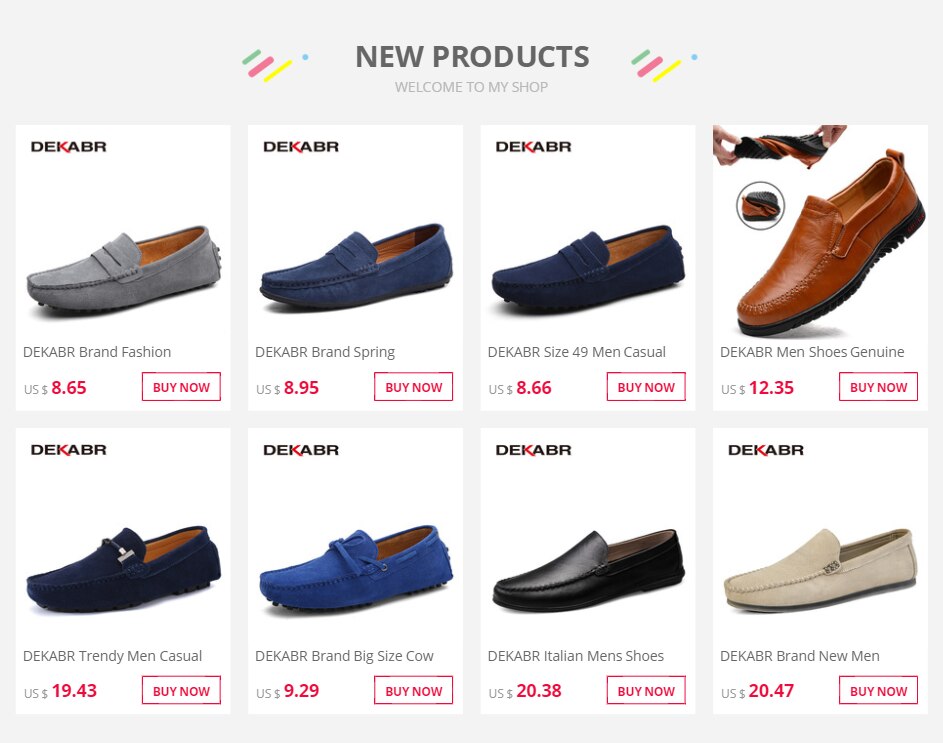943x743 pixels.
Task: Open the DEKABR Brand Fashion product title link
Action: point(96,352)
